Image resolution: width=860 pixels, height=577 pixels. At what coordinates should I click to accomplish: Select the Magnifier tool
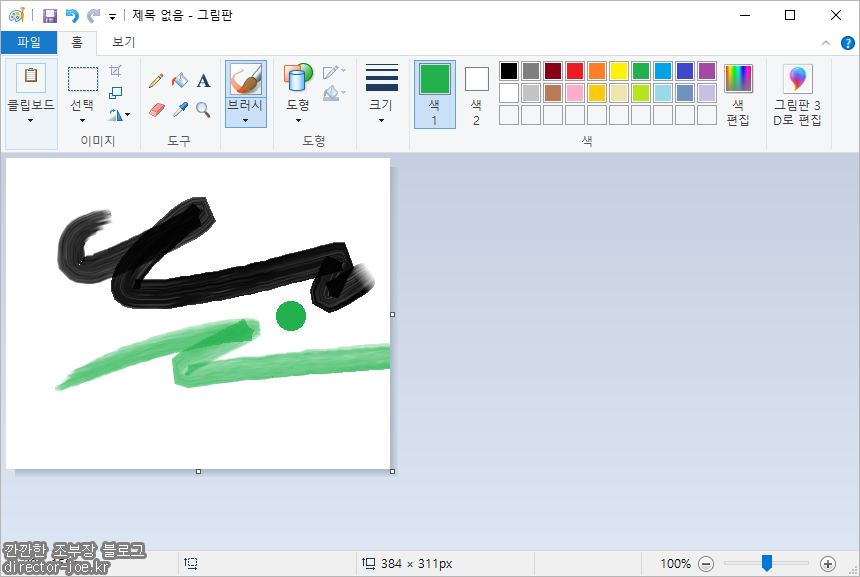click(x=203, y=110)
